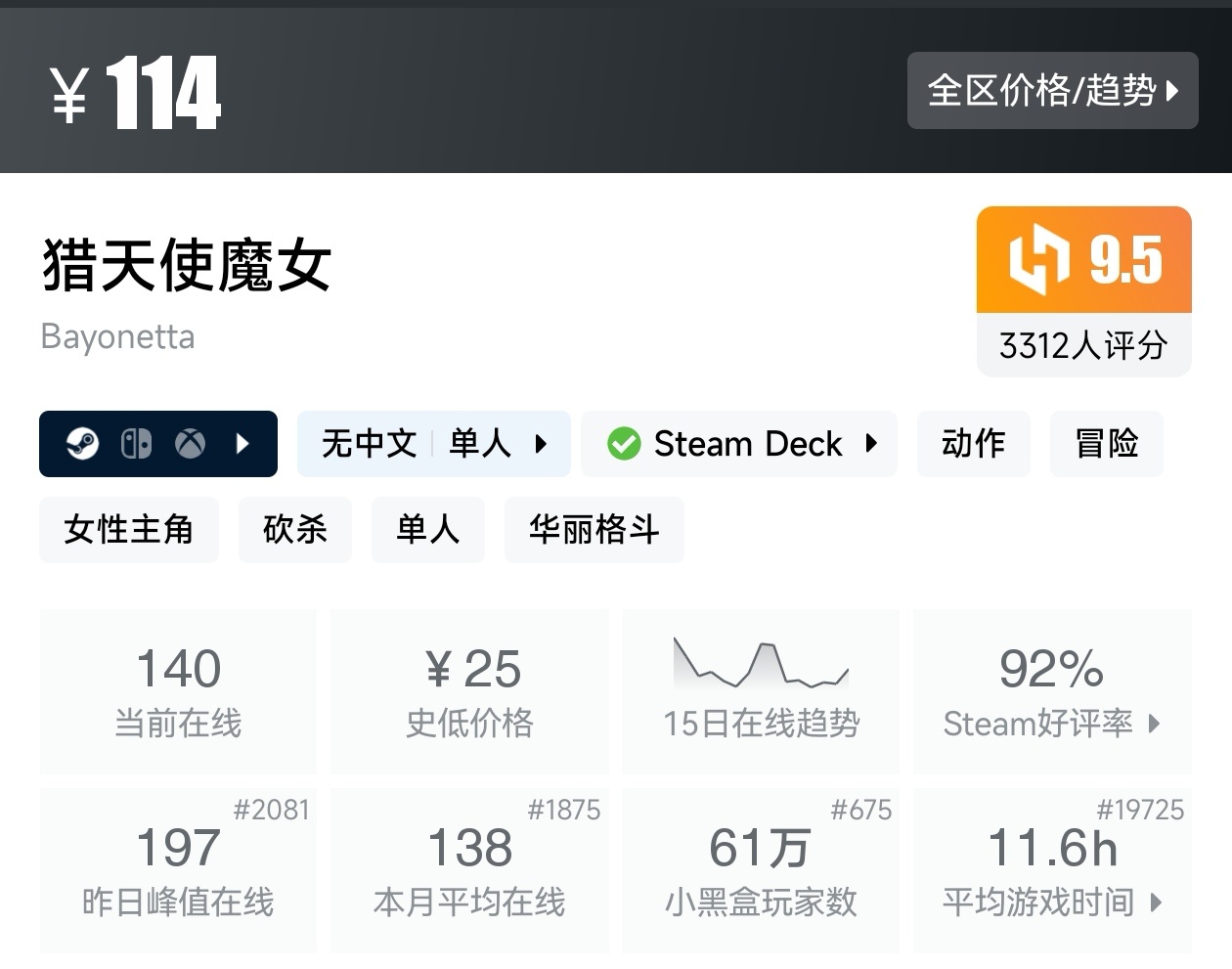Click the 140 当前在线 stat
The height and width of the screenshot is (969, 1232).
178,691
